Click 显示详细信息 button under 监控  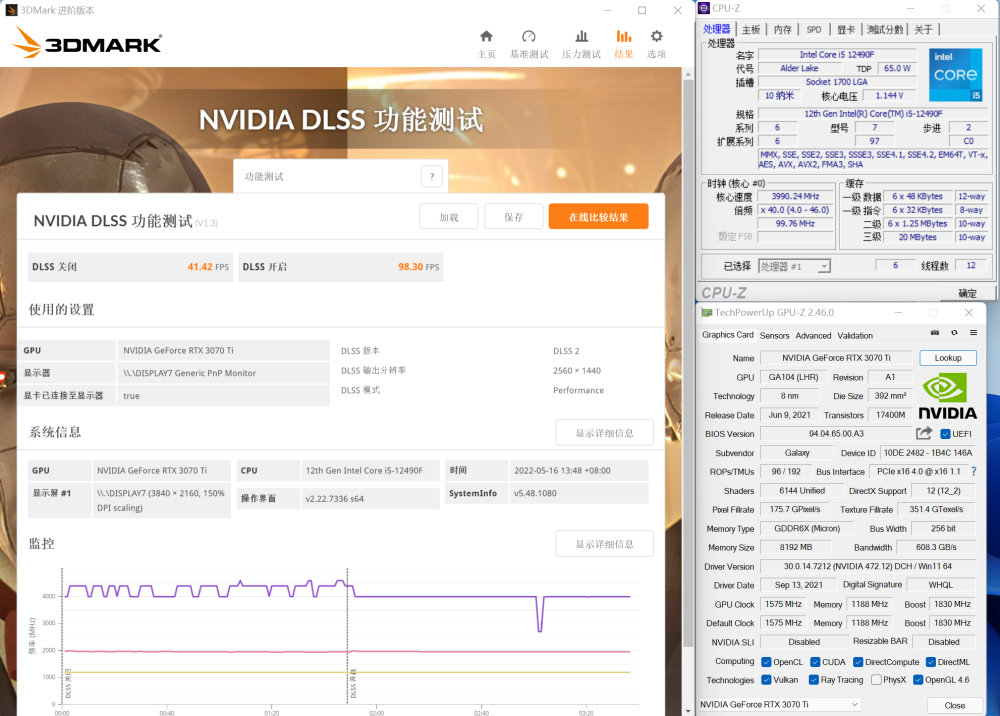click(x=605, y=544)
